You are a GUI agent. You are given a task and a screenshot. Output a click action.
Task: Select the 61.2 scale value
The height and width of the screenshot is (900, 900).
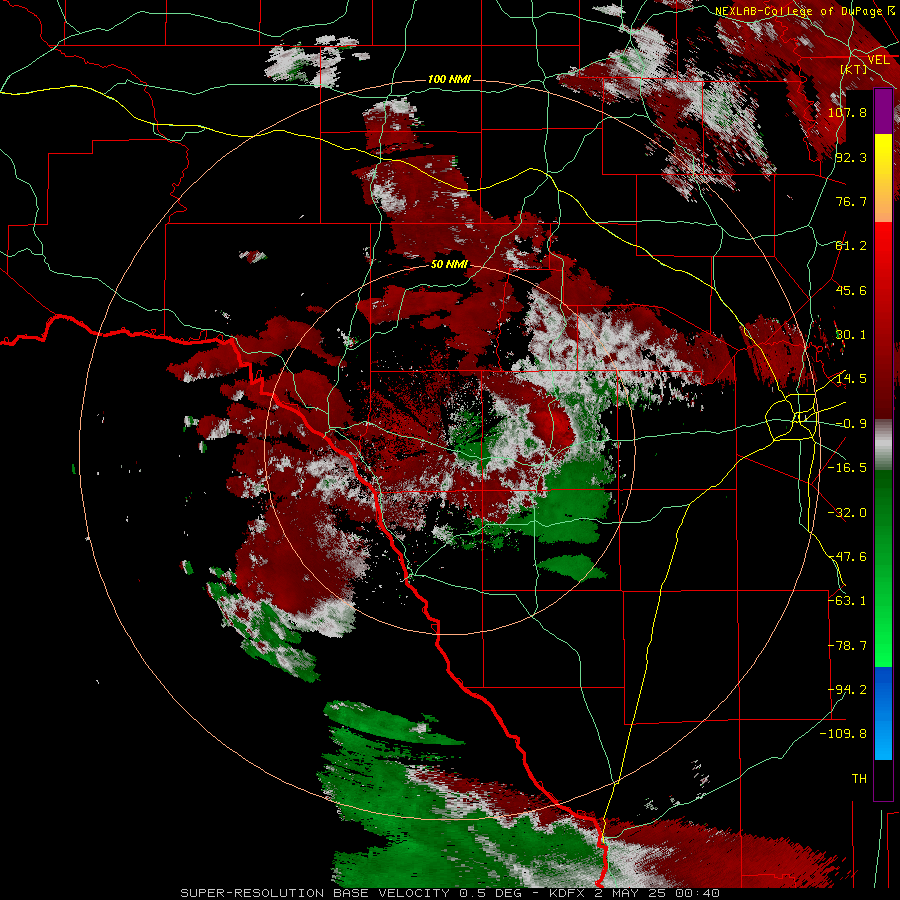(x=851, y=246)
